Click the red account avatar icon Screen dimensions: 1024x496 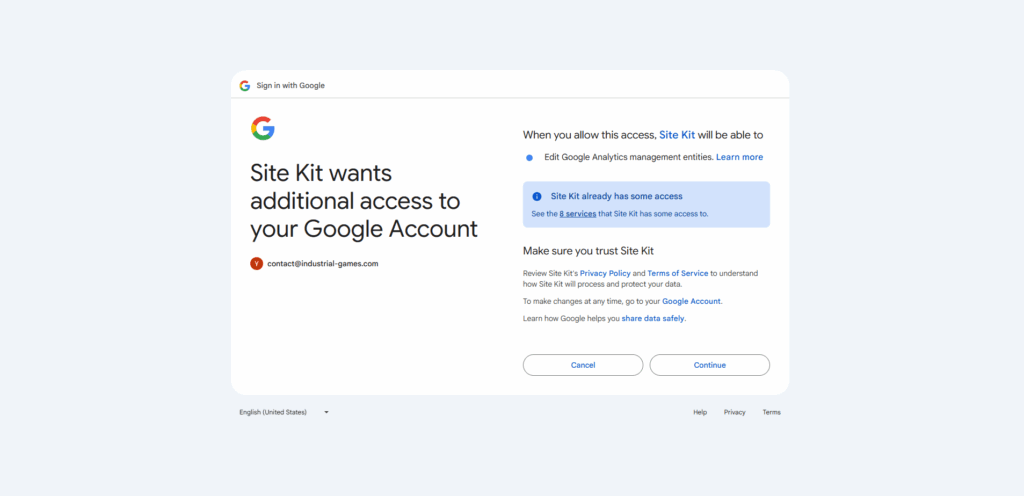click(256, 264)
